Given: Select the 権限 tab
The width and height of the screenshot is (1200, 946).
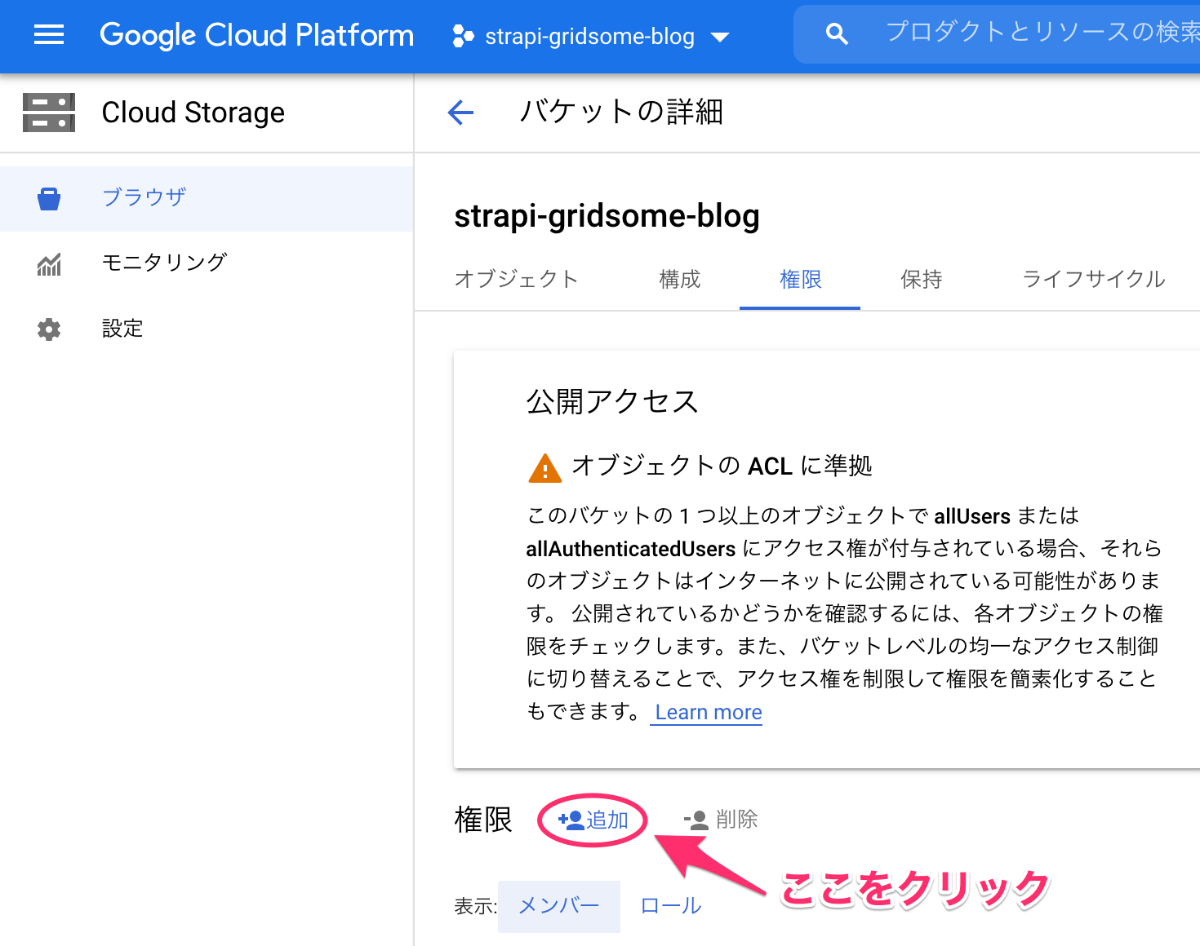Looking at the screenshot, I should pyautogui.click(x=800, y=279).
